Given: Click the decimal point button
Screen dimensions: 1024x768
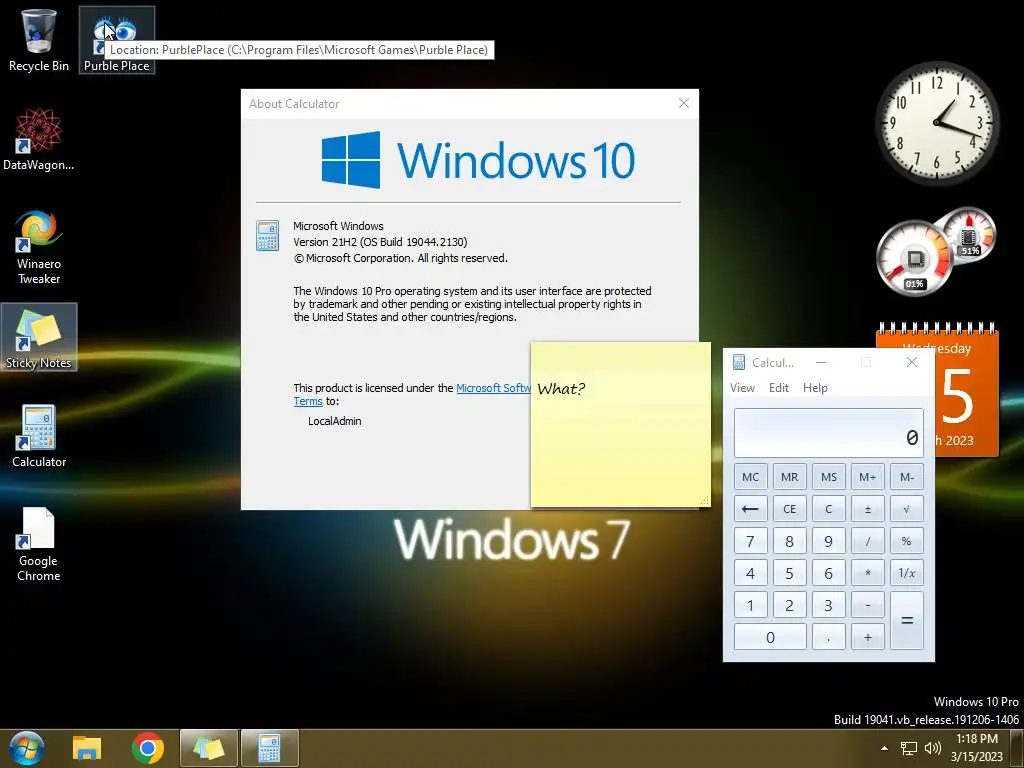Looking at the screenshot, I should [x=829, y=637].
